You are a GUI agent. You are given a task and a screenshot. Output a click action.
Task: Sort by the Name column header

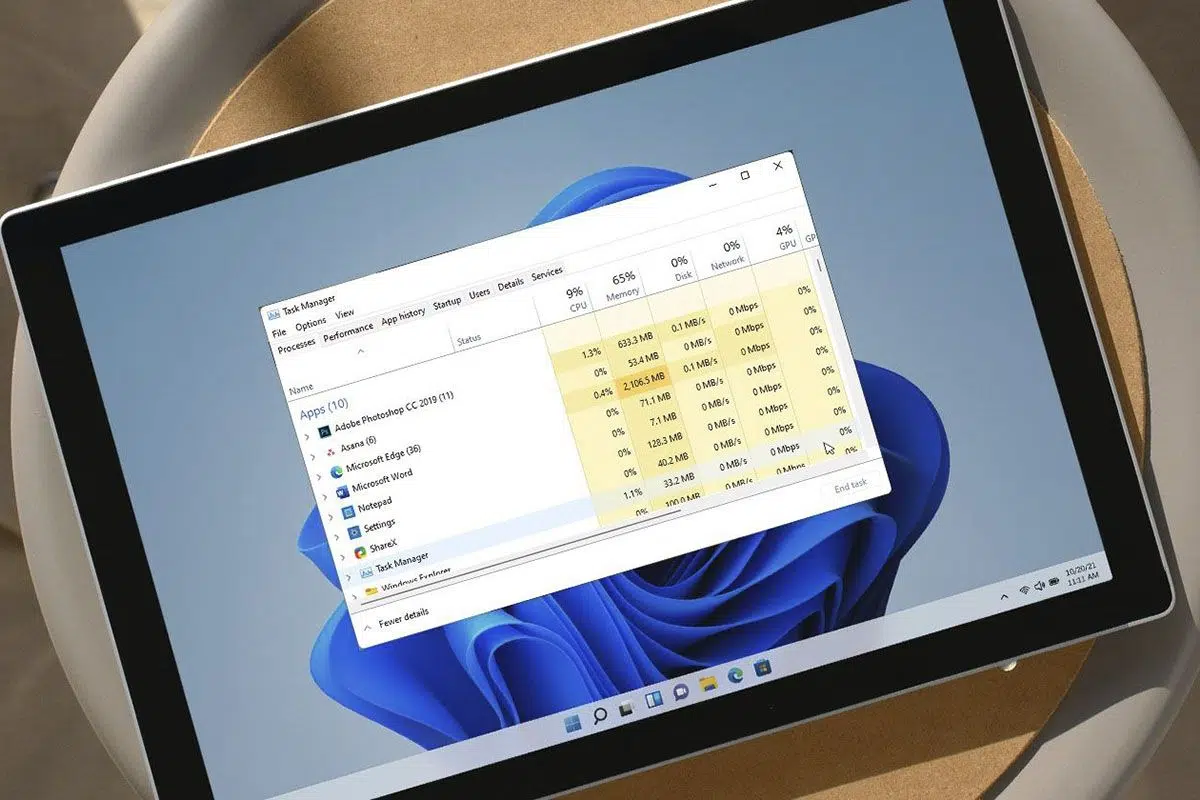coord(301,389)
